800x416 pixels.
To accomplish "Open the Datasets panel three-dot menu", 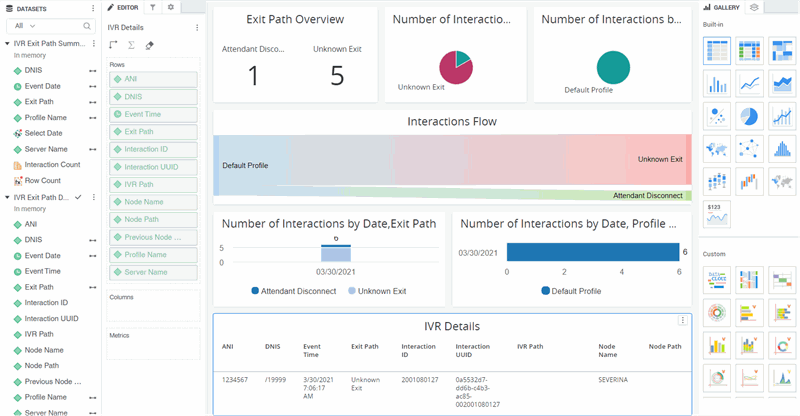I will click(x=93, y=7).
